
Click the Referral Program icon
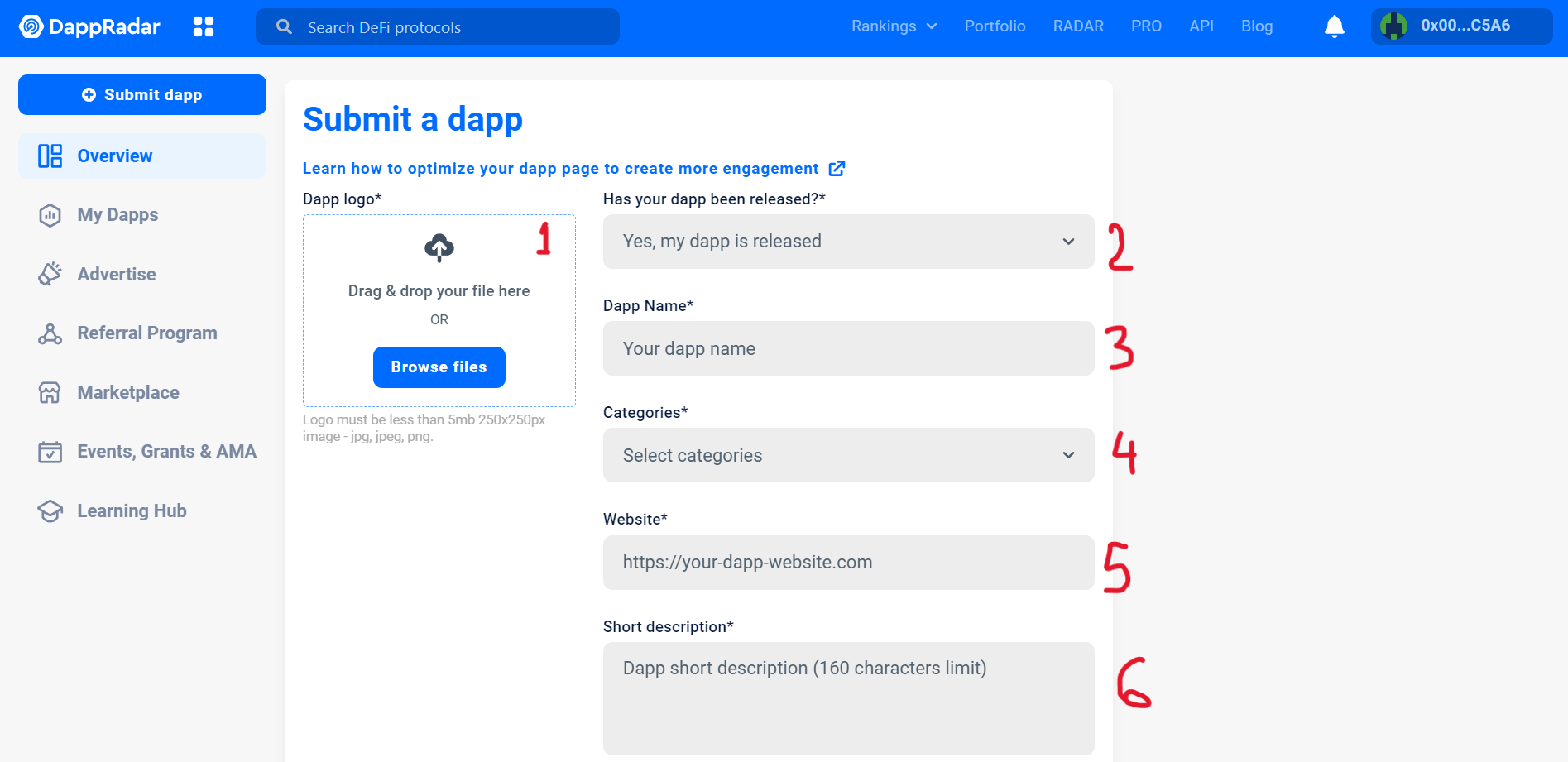pyautogui.click(x=50, y=333)
